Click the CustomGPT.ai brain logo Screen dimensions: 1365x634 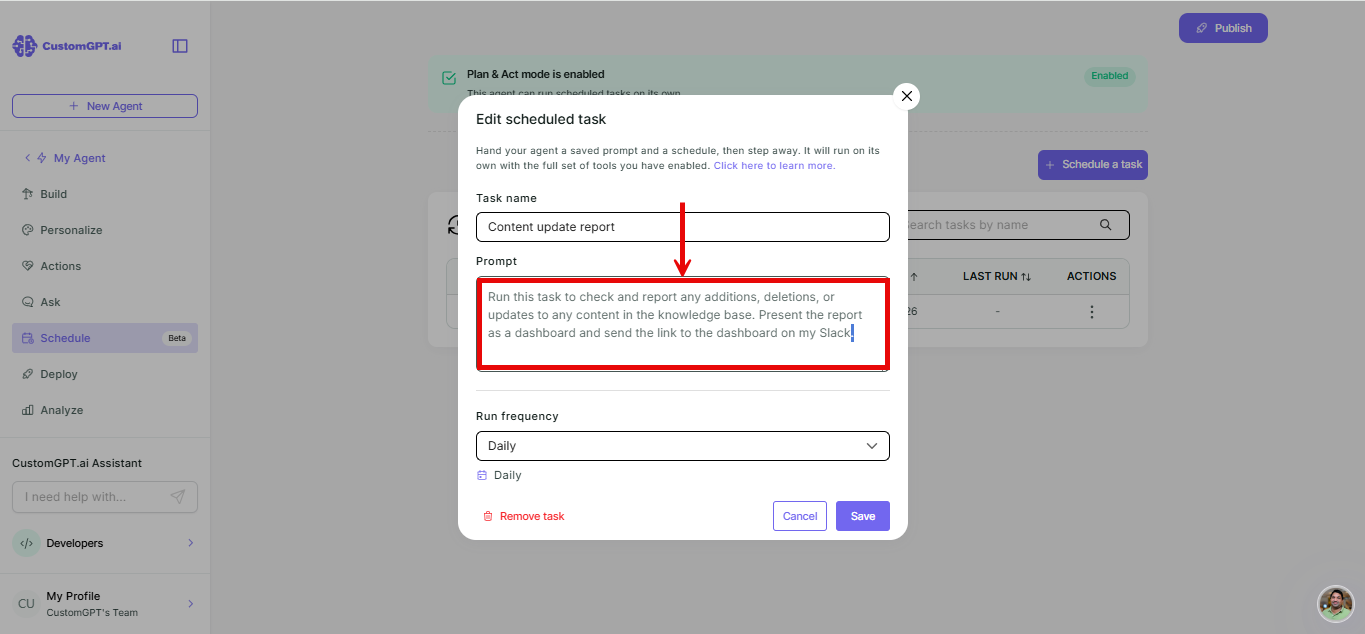(x=24, y=46)
